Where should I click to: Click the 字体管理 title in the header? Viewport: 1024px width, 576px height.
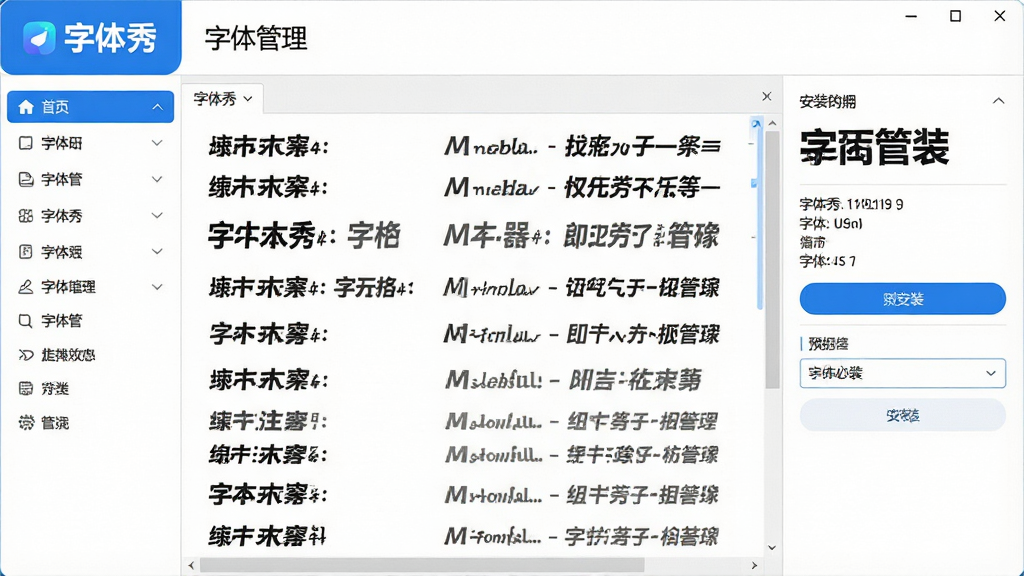point(256,39)
